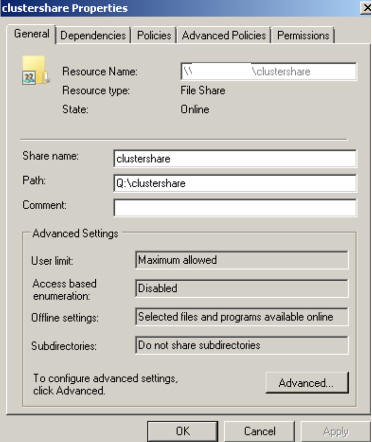Click the Share name input field

(x=235, y=159)
